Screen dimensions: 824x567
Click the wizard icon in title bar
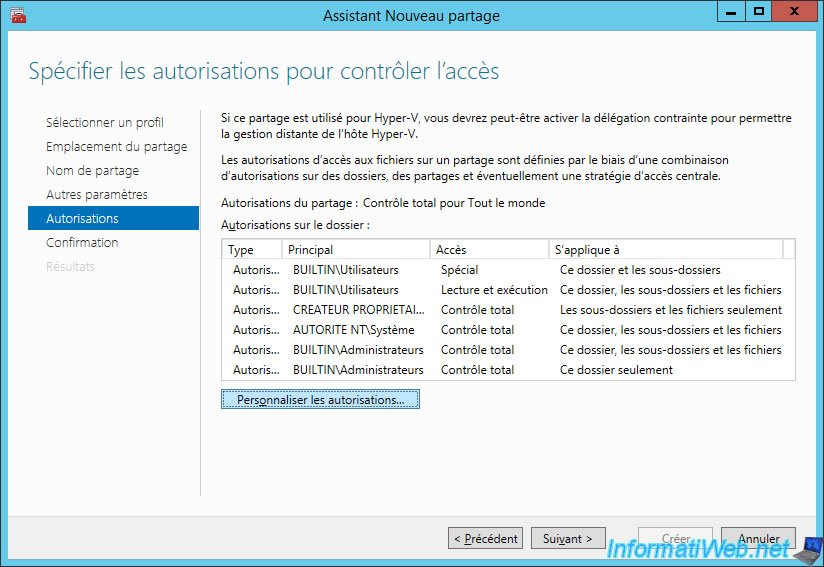[17, 15]
